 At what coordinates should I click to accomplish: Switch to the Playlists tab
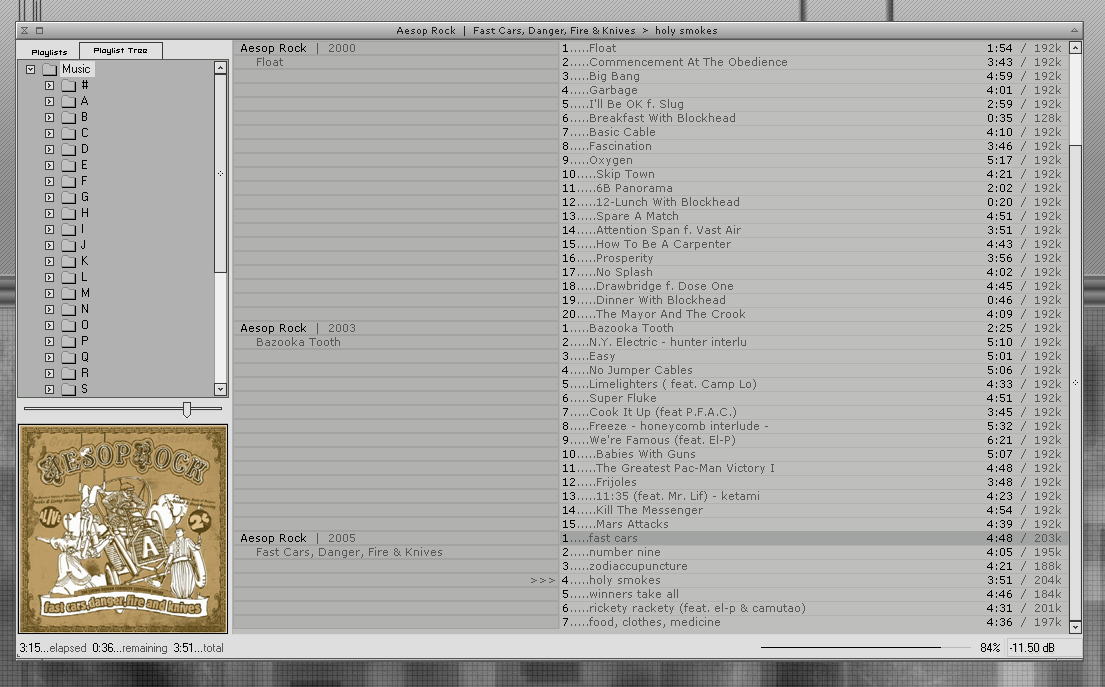pos(49,51)
